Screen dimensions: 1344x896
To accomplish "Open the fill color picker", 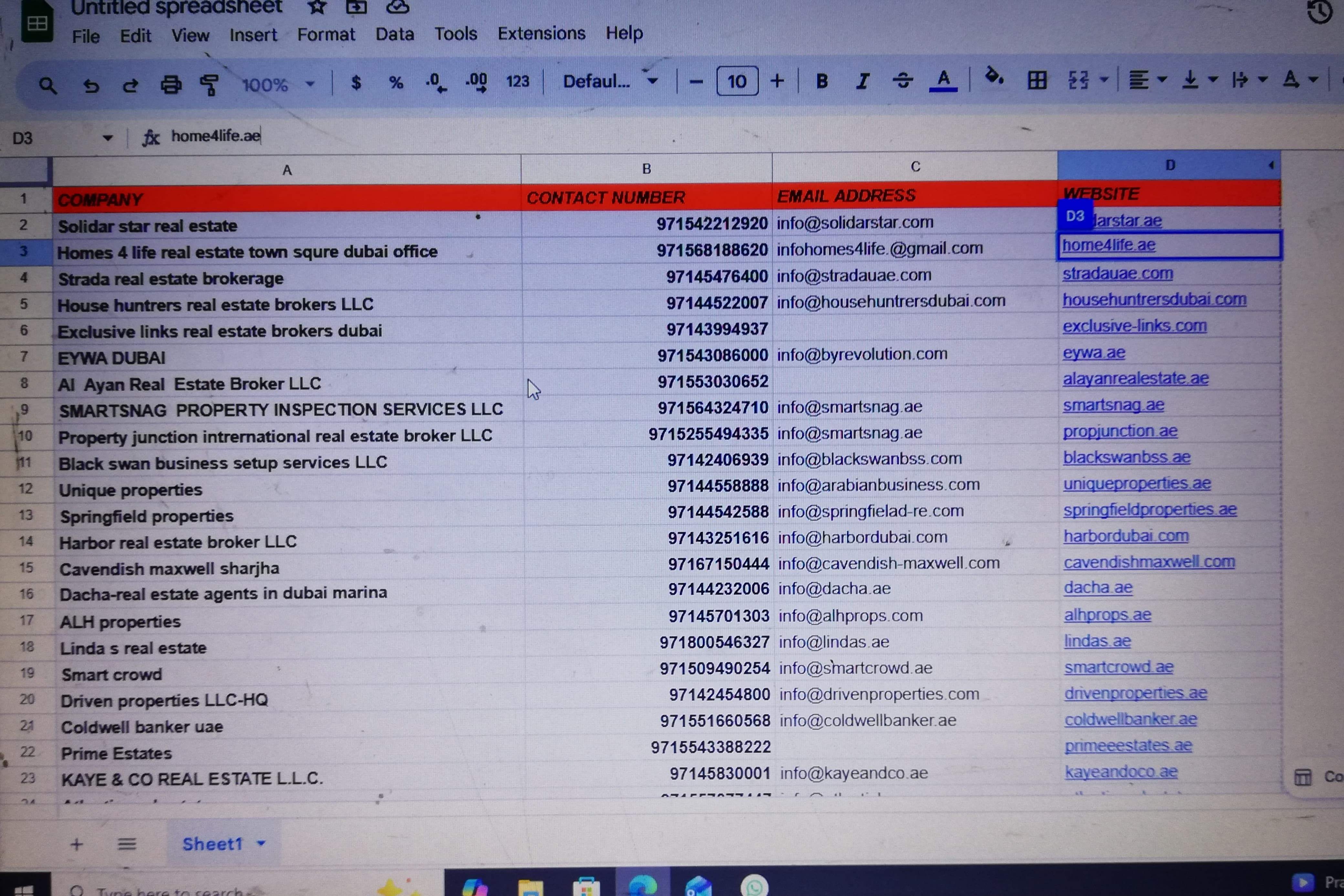I will pyautogui.click(x=994, y=77).
